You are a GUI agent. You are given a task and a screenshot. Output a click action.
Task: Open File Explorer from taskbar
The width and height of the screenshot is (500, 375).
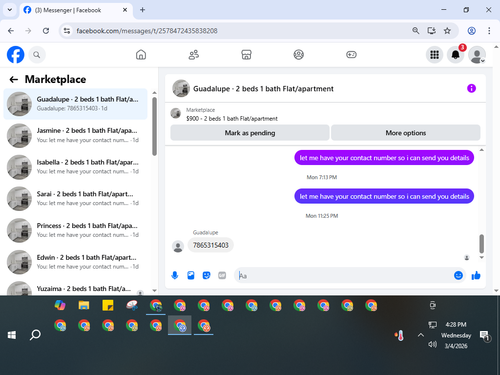click(84, 305)
